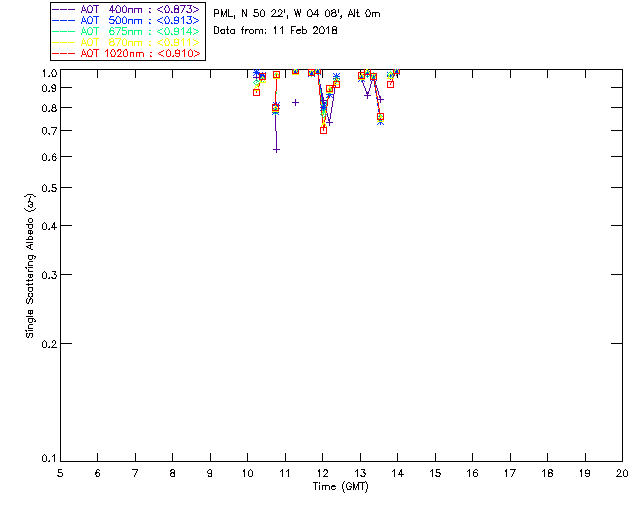Click the 'Data from: 11 Feb 2018' label
The height and width of the screenshot is (512, 640).
tap(276, 31)
